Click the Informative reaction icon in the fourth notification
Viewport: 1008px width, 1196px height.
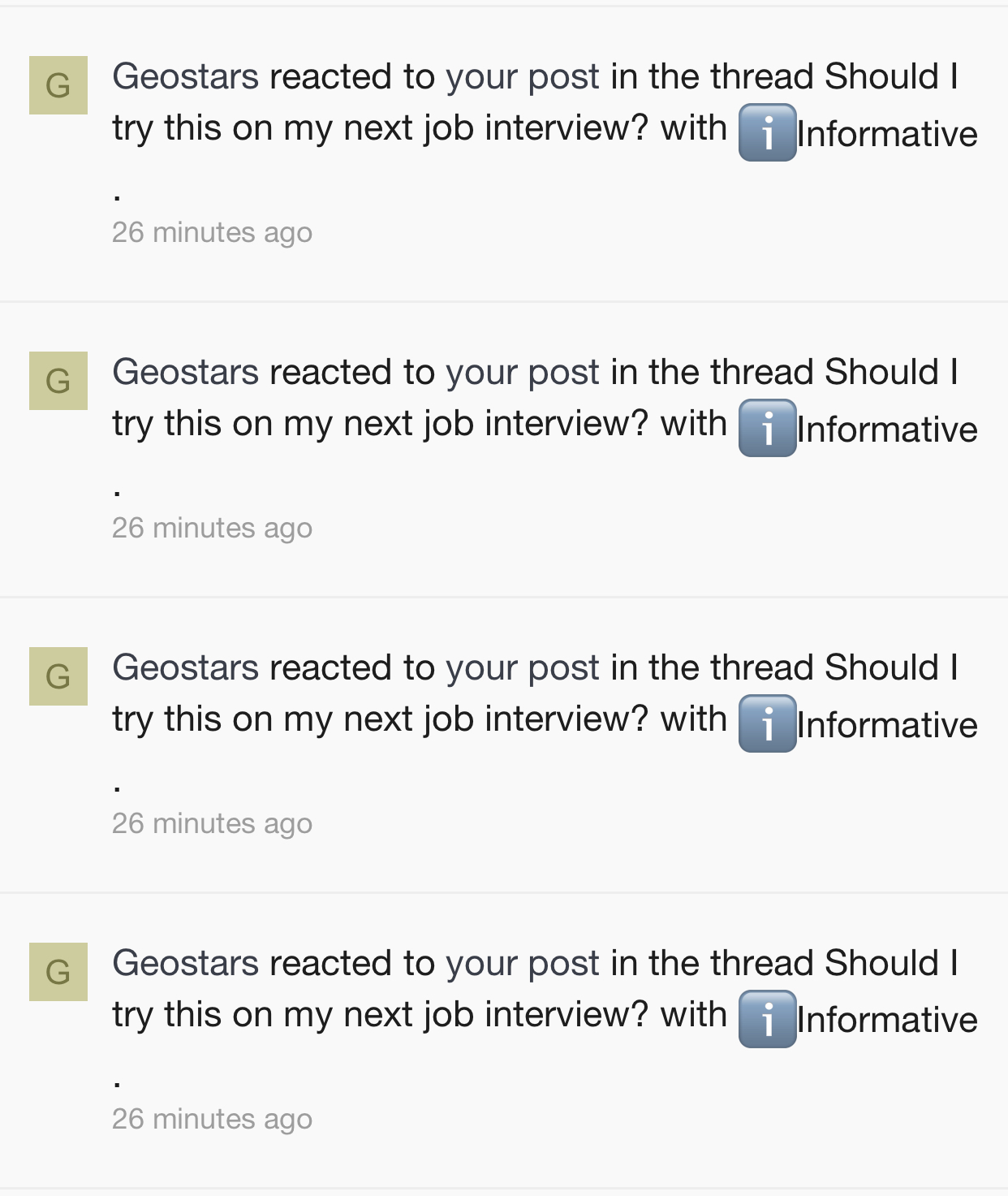tap(767, 1019)
